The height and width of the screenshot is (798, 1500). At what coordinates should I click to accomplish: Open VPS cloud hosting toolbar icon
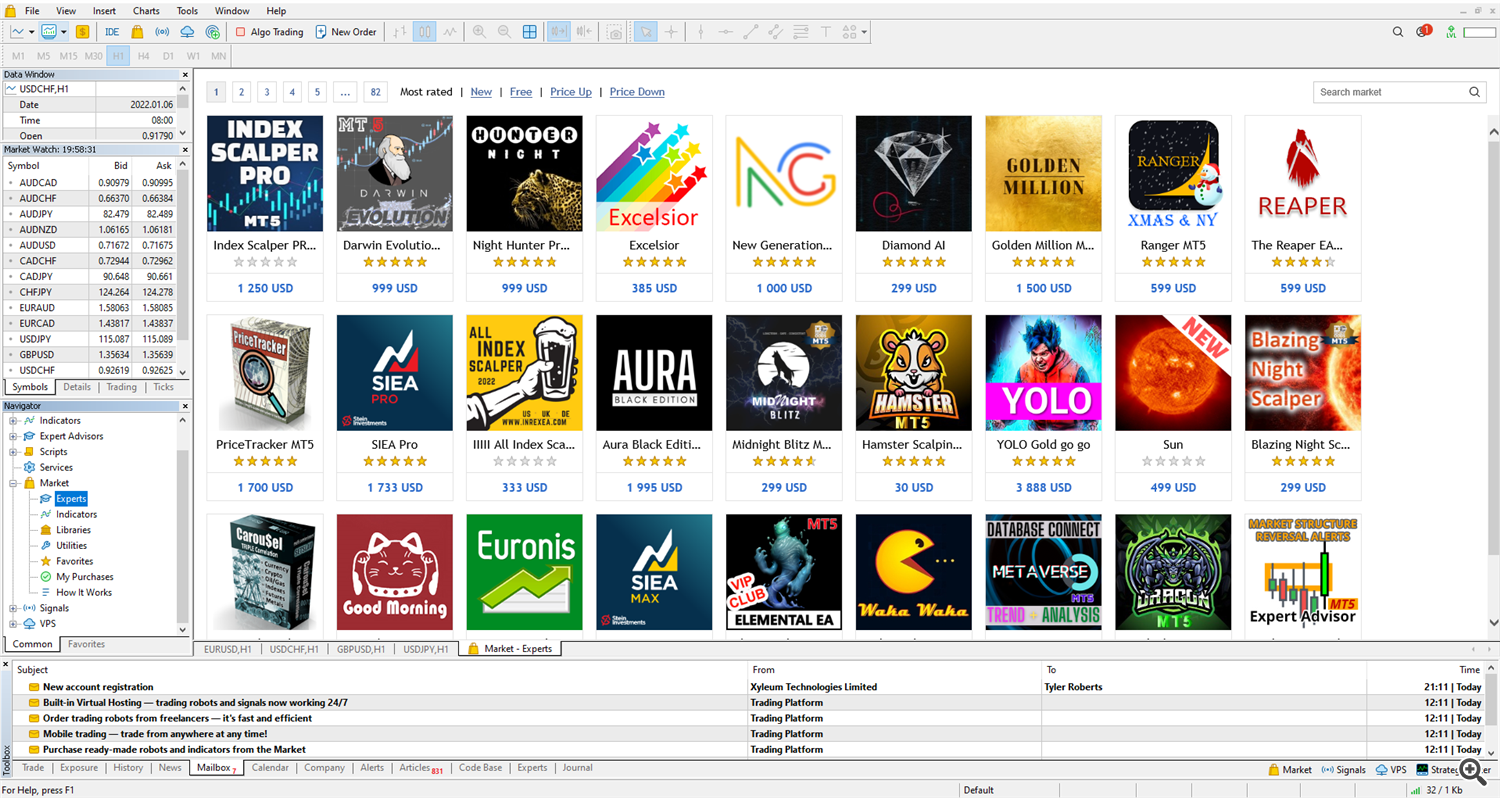pyautogui.click(x=187, y=32)
